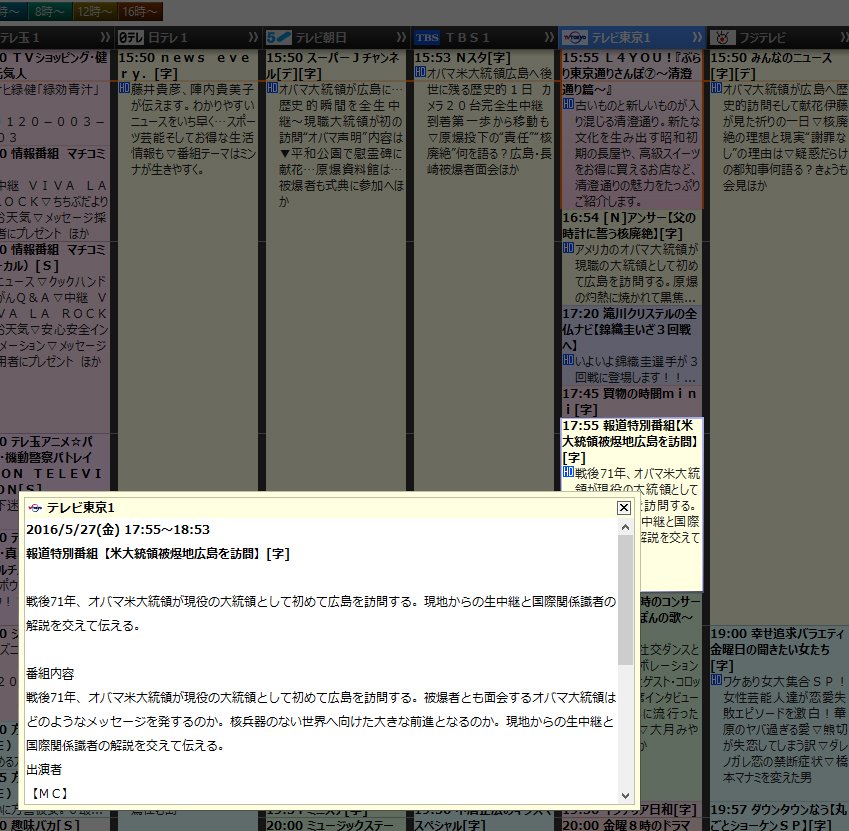849x831 pixels.
Task: Click HD badge in 金曜日の聞きたい女たち description
Action: point(716,679)
